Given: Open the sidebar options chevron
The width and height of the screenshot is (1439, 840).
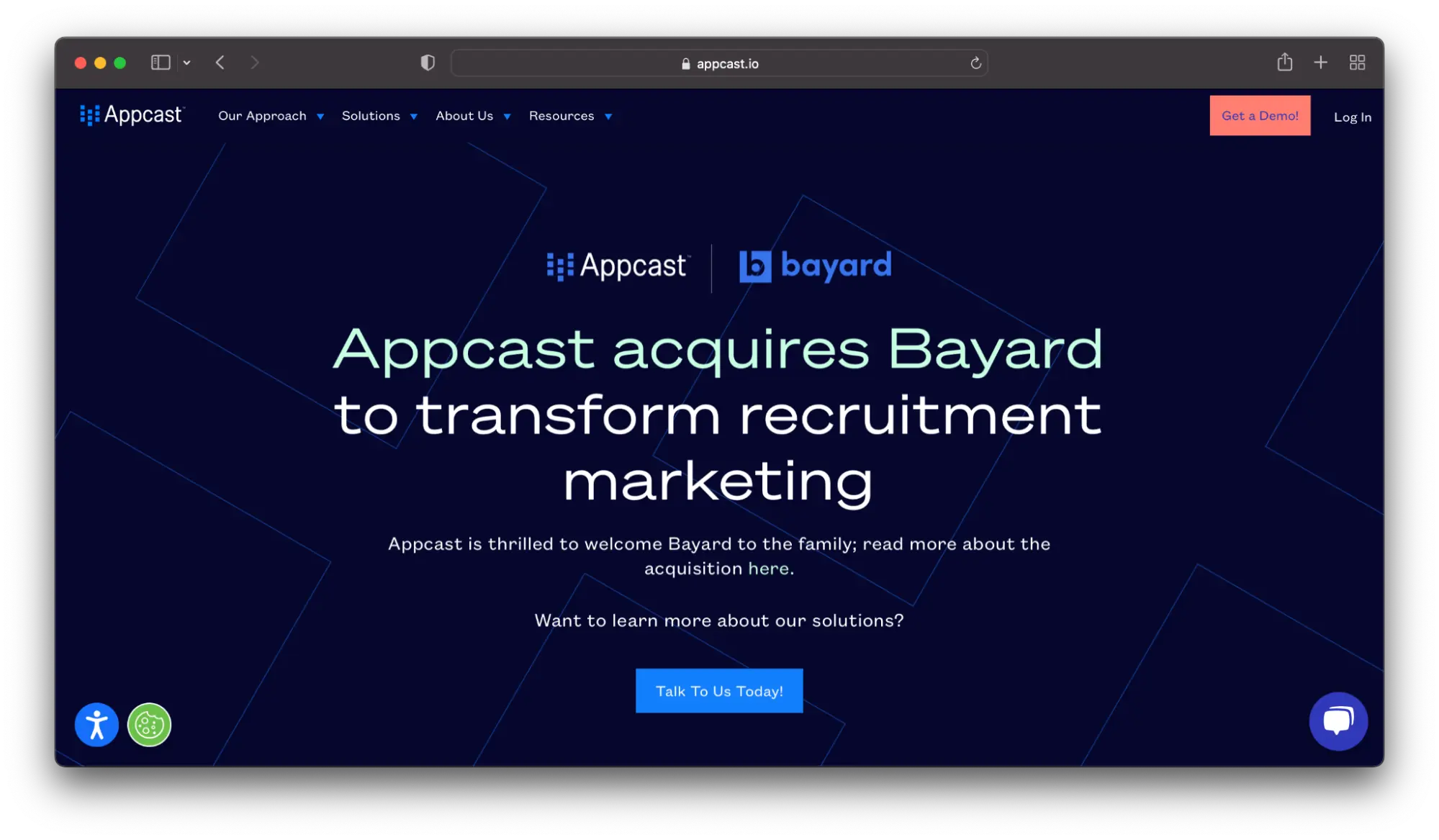Looking at the screenshot, I should pyautogui.click(x=187, y=63).
